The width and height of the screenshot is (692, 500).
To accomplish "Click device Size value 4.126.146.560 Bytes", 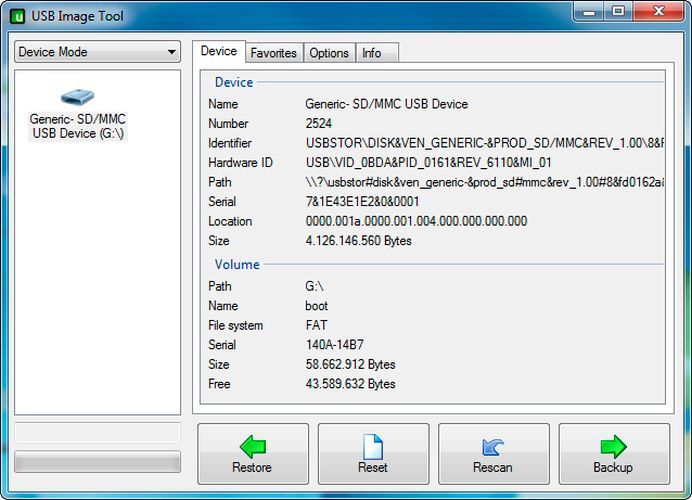I will click(x=358, y=241).
